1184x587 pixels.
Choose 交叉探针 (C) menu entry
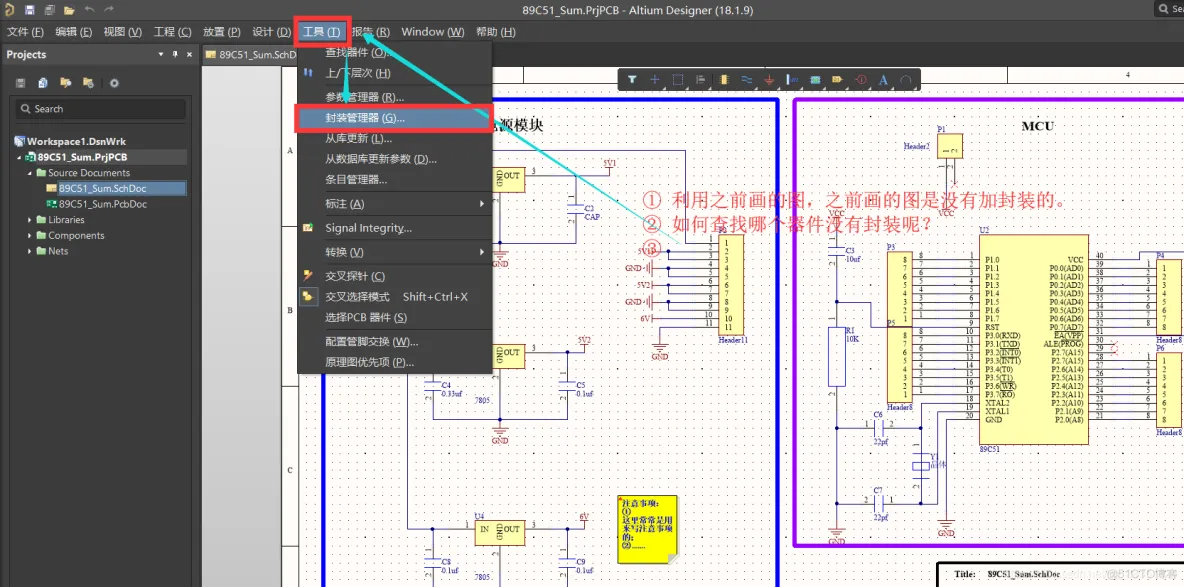(395, 277)
